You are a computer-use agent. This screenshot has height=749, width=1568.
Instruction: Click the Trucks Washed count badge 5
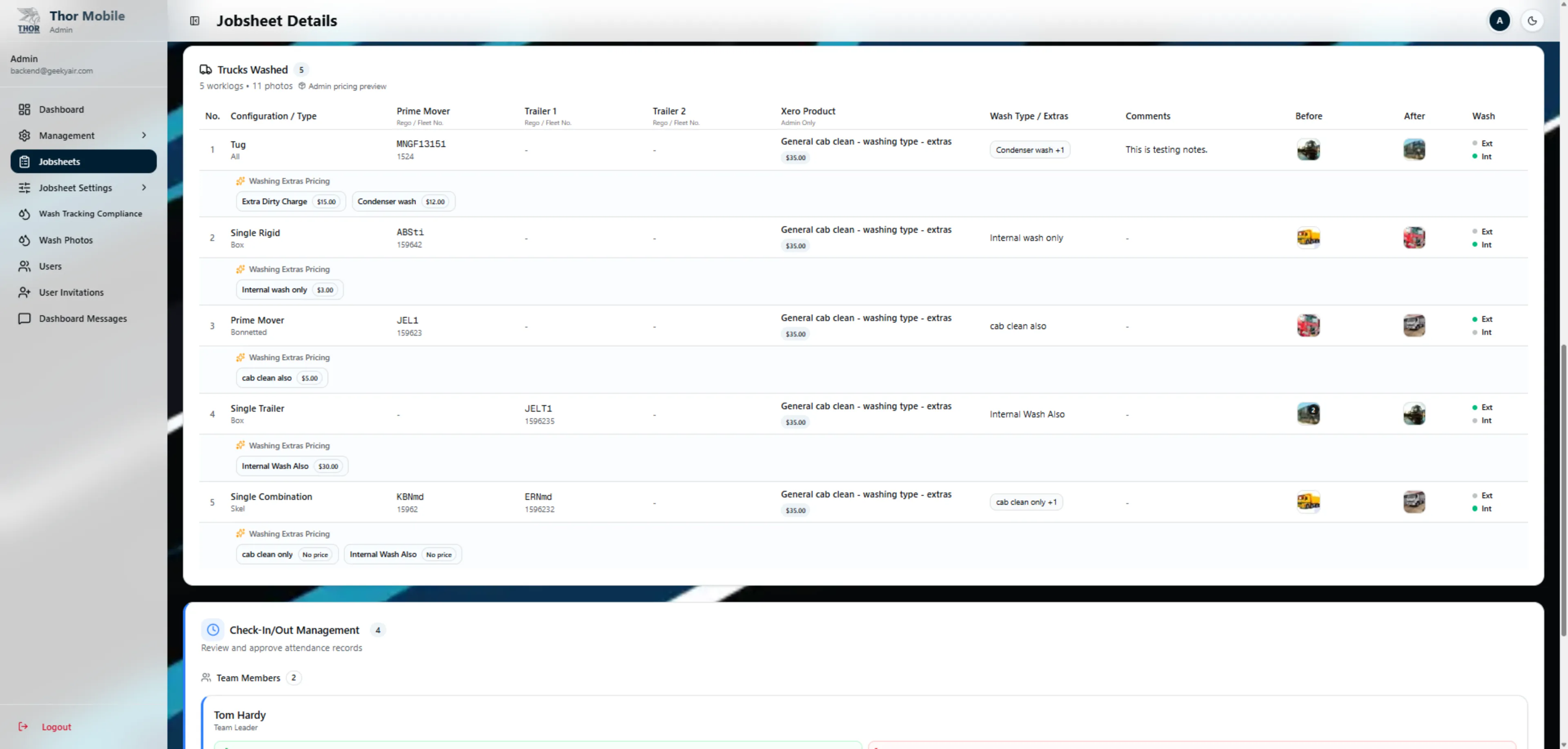point(301,70)
